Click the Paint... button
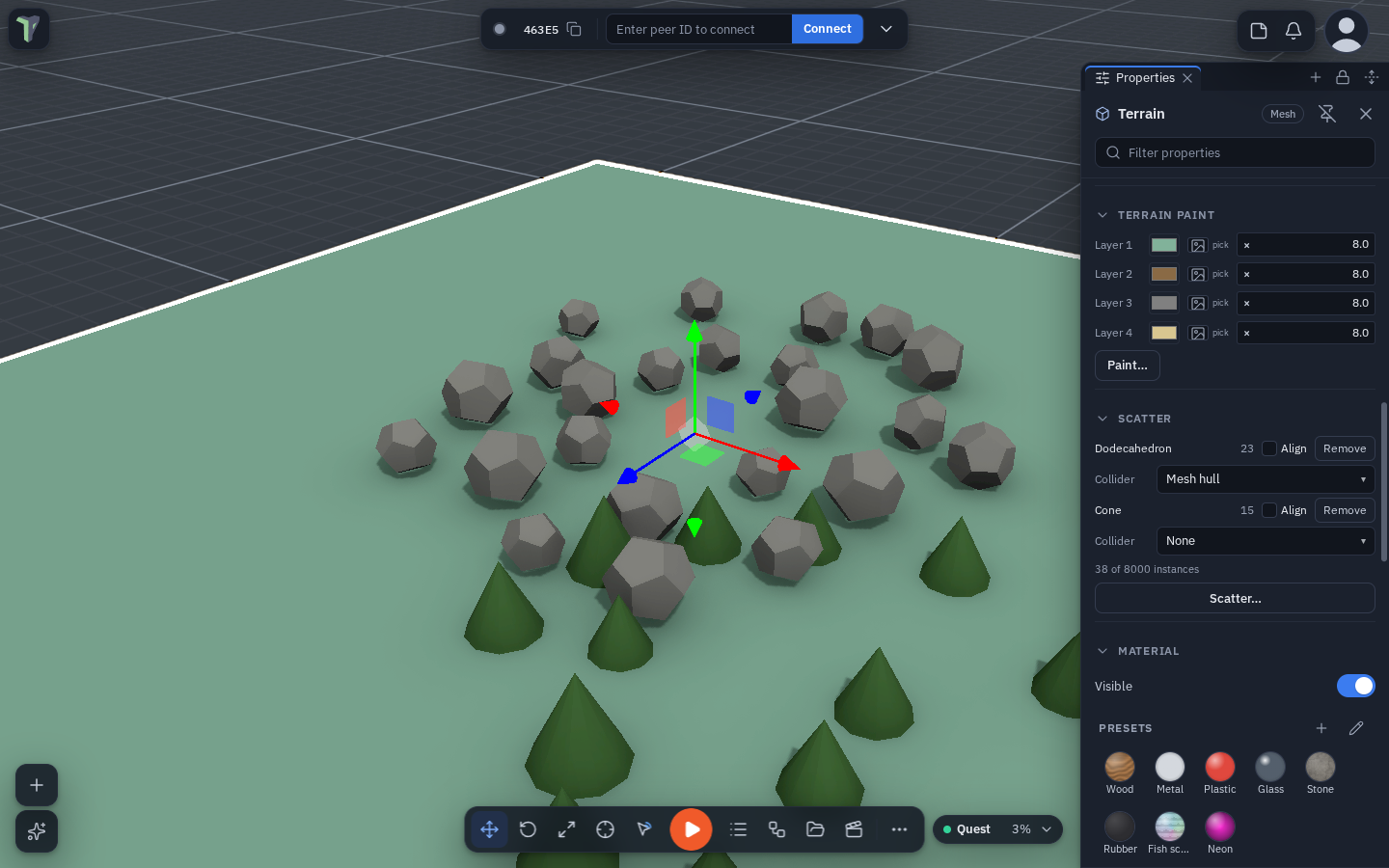Viewport: 1389px width, 868px height. coord(1128,366)
